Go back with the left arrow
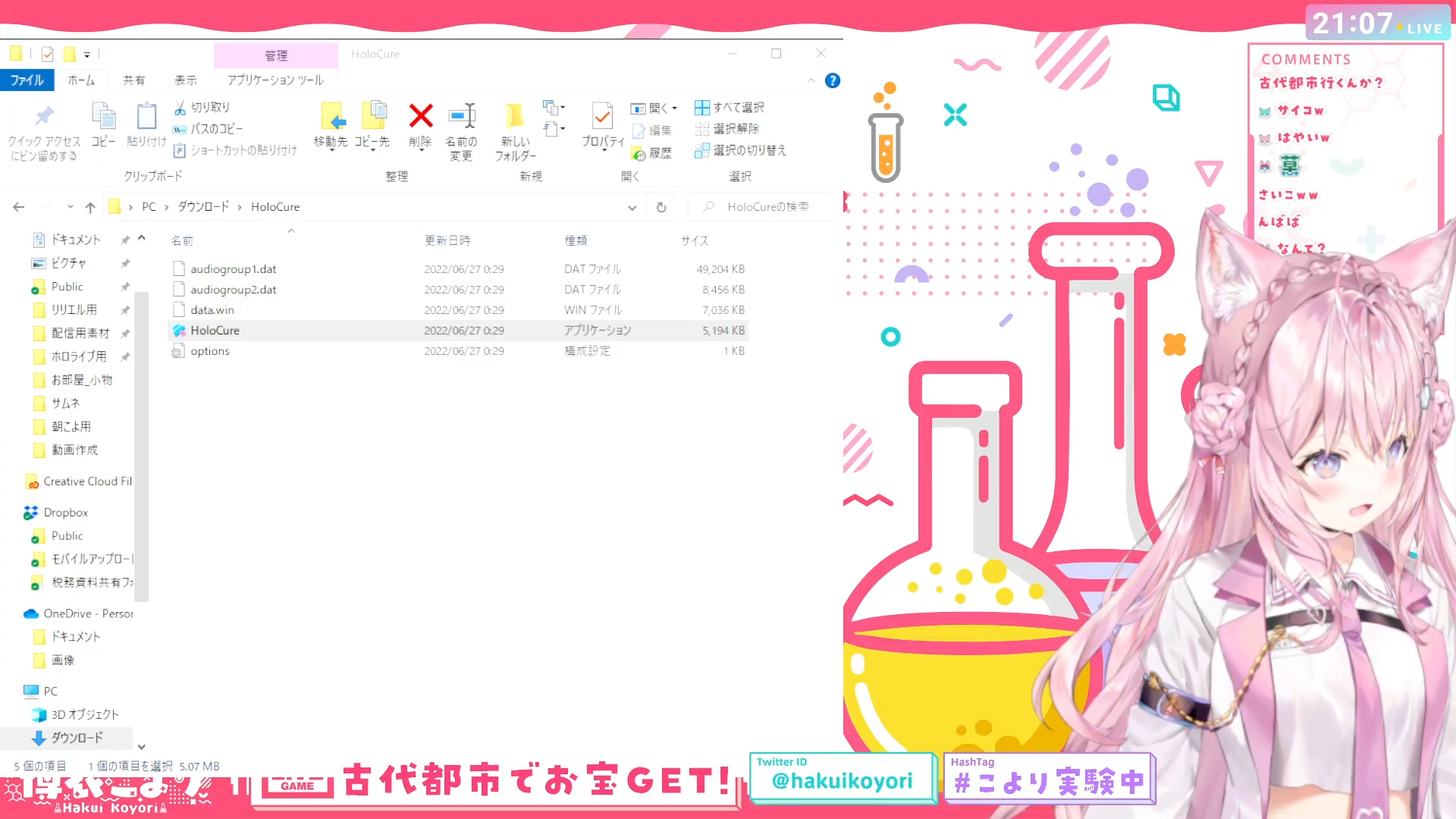 (19, 207)
